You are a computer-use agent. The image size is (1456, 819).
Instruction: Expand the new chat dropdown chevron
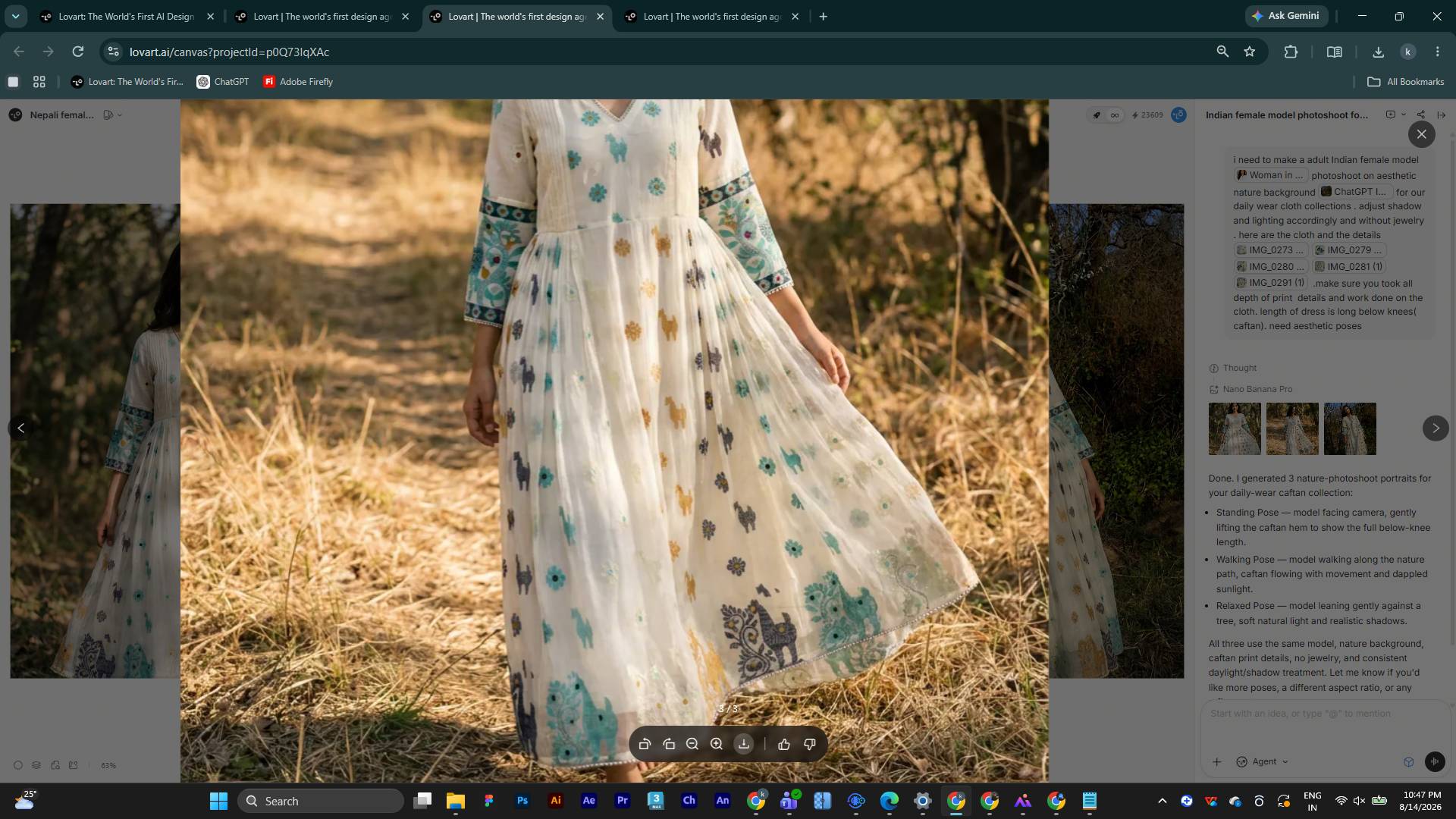pos(1404,115)
